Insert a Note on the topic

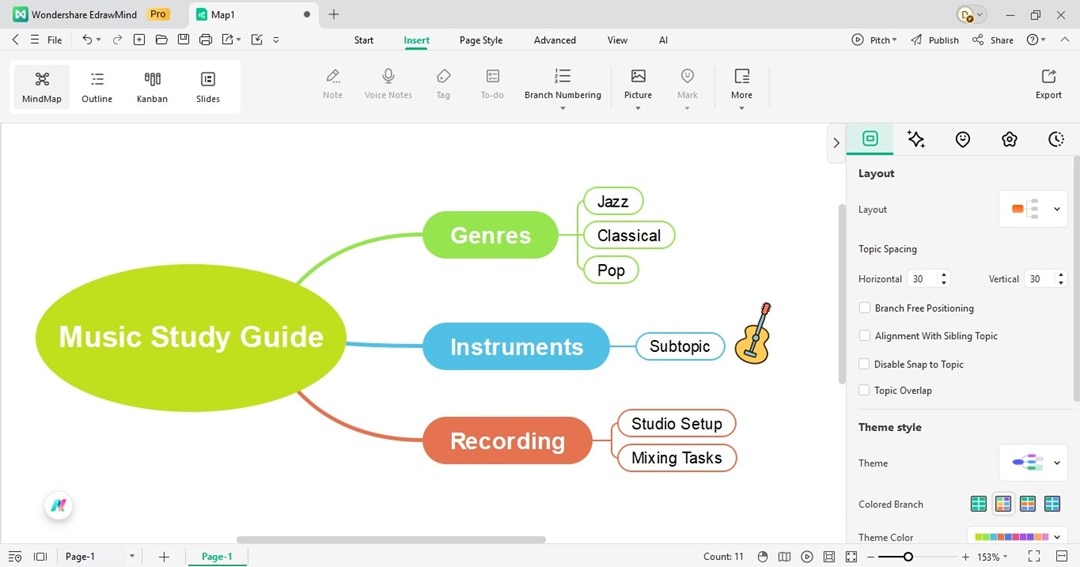pos(333,84)
